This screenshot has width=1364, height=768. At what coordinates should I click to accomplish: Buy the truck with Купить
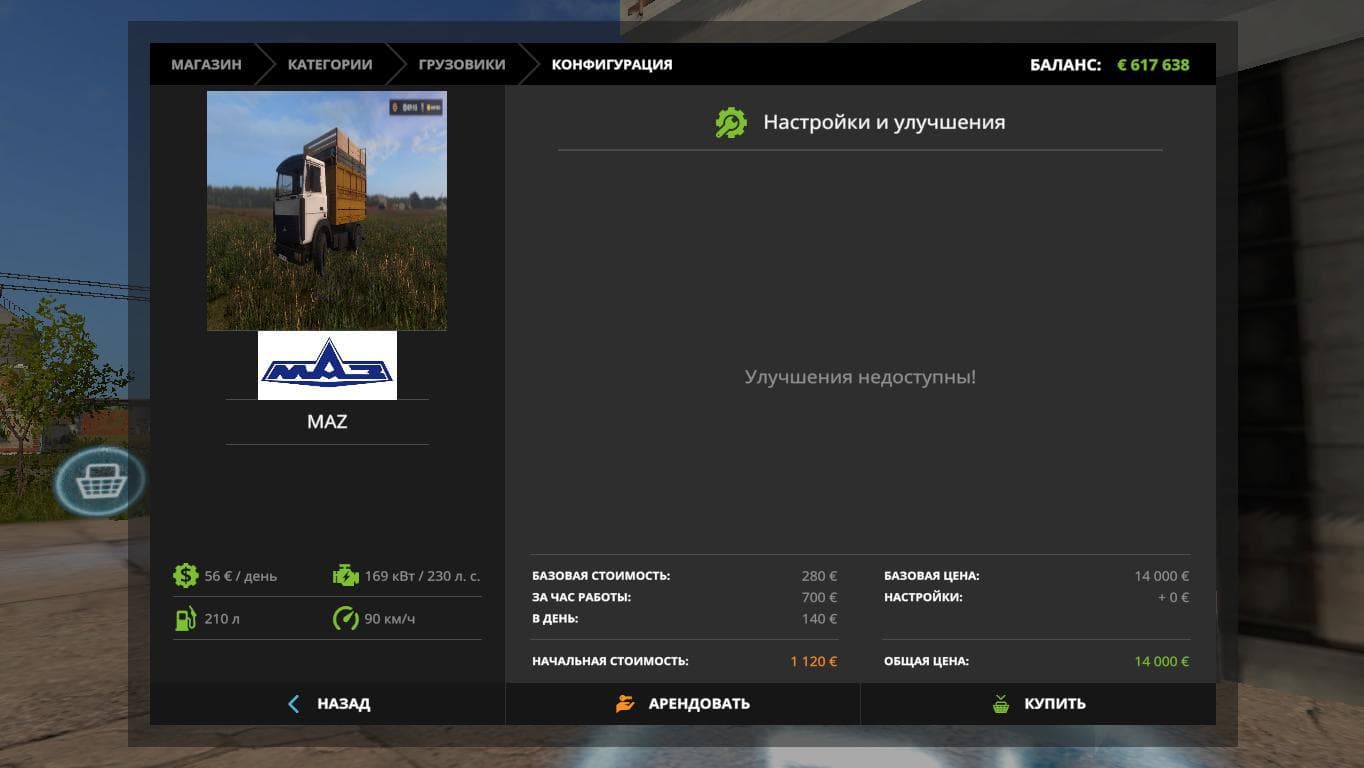point(1038,704)
